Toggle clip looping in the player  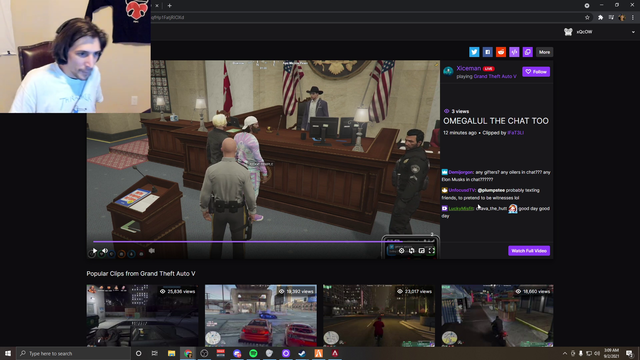click(411, 251)
